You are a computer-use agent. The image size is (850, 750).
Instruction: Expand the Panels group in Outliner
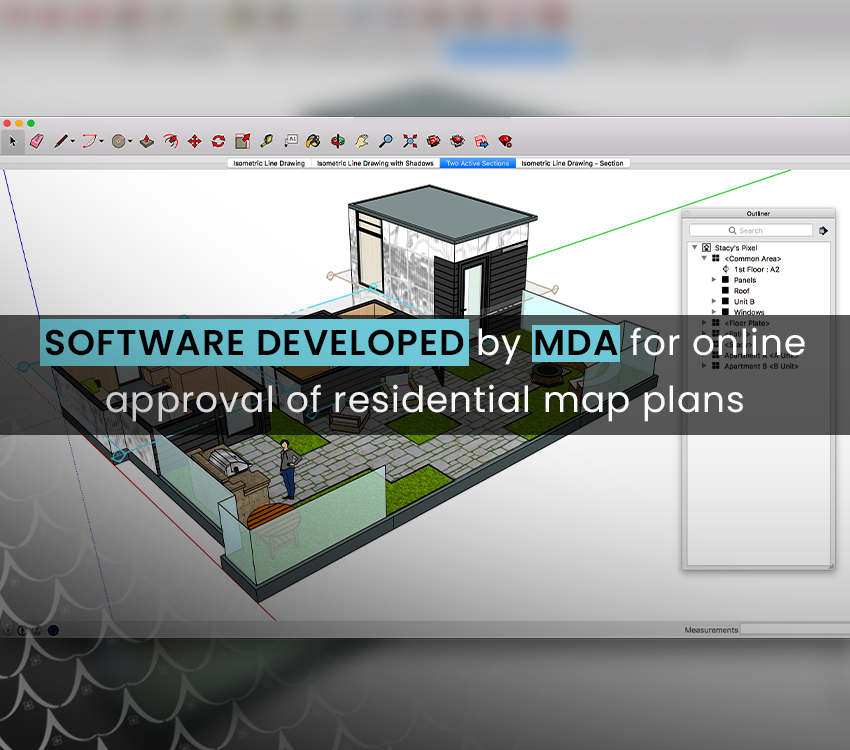[713, 279]
